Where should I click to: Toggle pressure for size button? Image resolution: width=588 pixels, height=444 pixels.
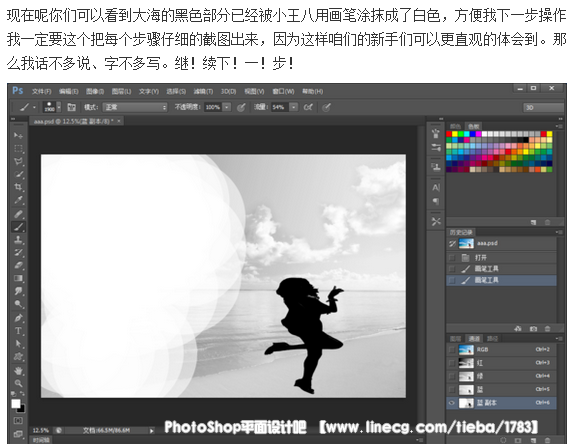[x=326, y=108]
